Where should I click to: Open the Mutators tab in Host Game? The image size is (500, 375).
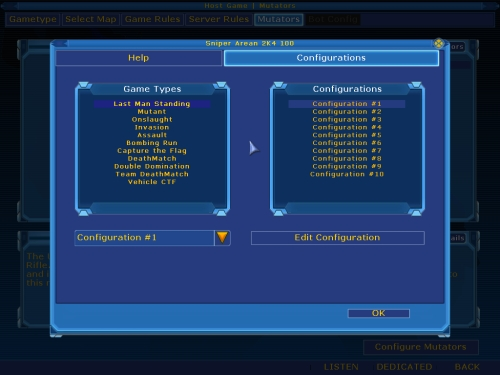(279, 19)
